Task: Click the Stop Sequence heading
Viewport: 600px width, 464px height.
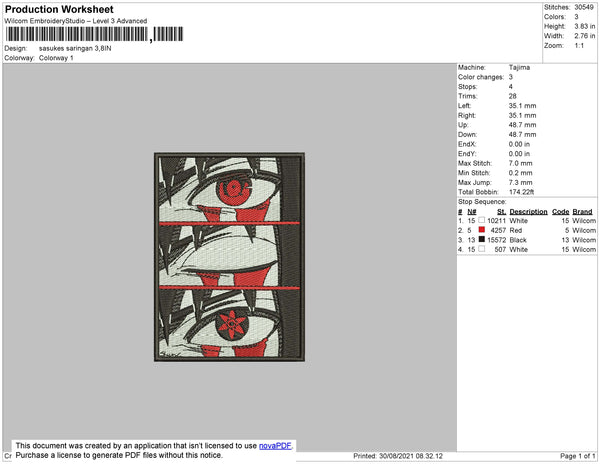Action: coord(482,202)
